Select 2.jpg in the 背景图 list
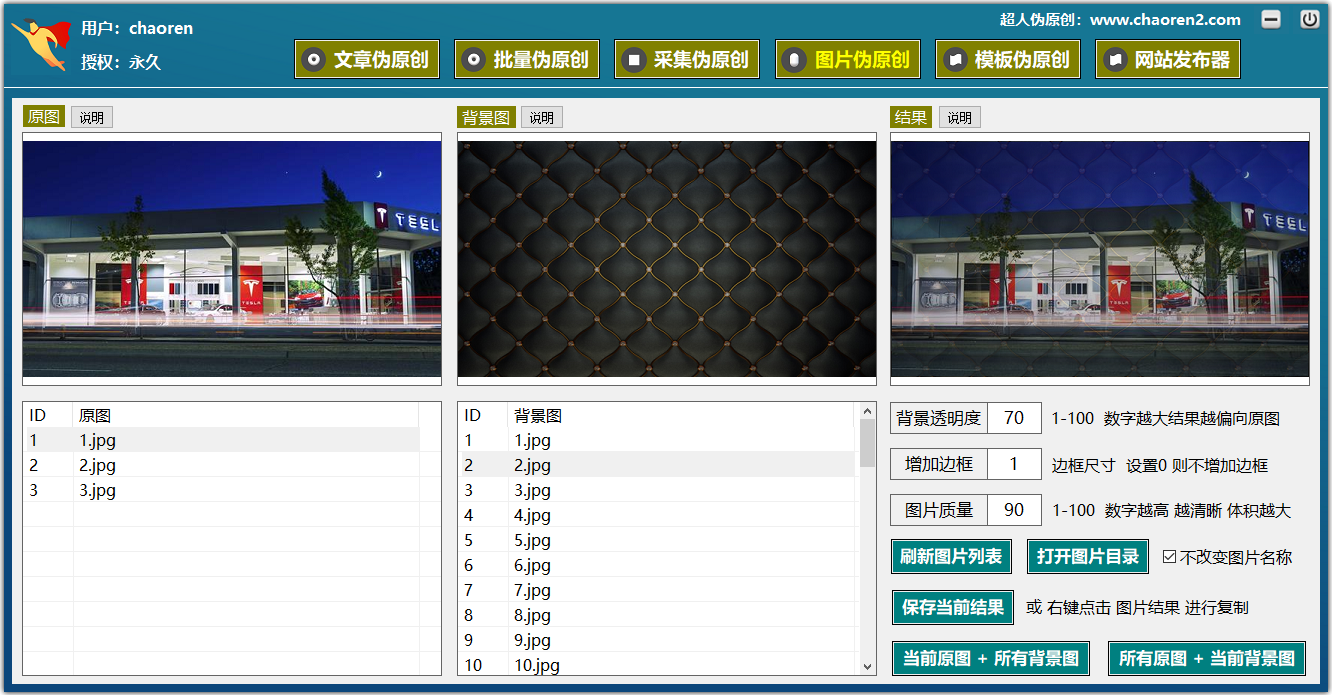 pos(657,465)
